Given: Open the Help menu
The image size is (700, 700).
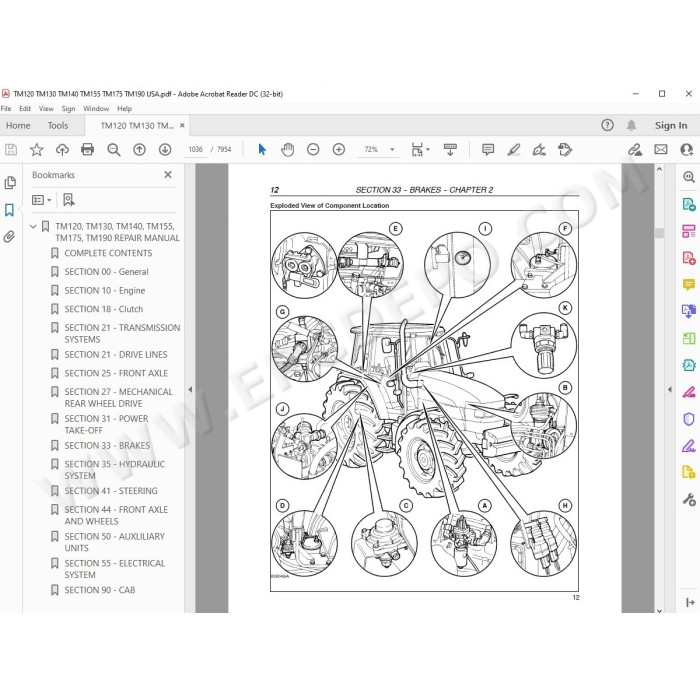Looking at the screenshot, I should [125, 108].
